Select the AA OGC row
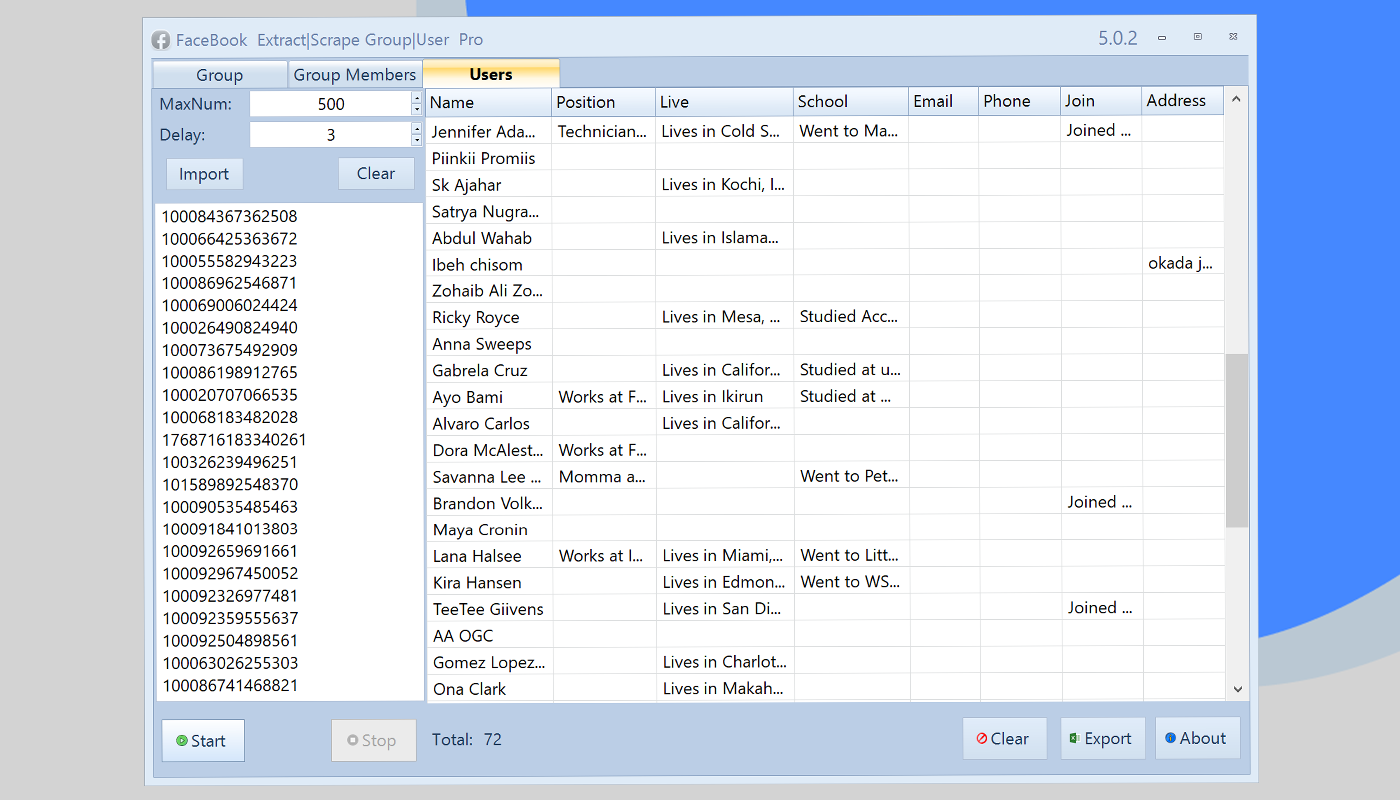 coord(825,635)
